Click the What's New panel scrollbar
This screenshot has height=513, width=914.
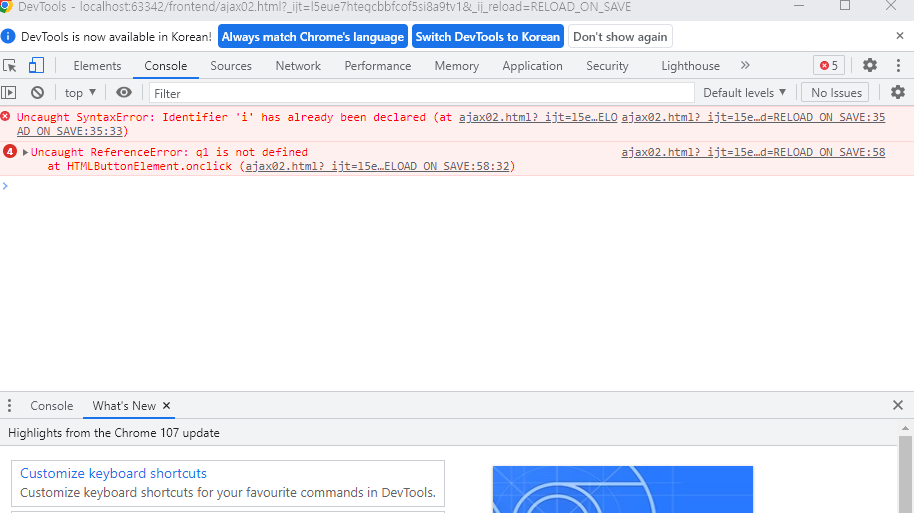(x=905, y=473)
